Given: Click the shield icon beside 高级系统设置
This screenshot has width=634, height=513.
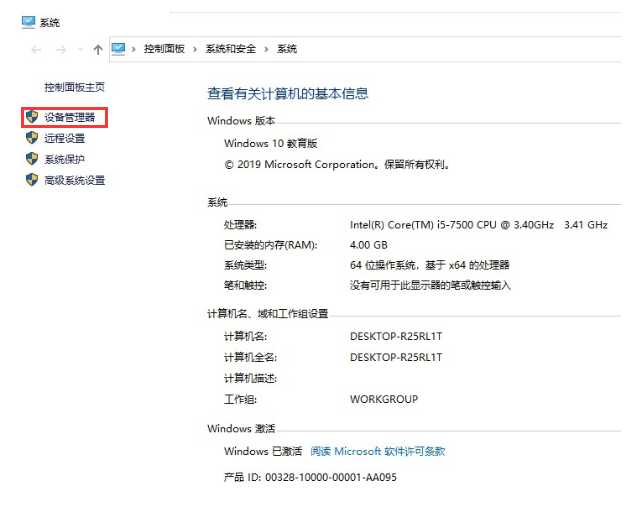Looking at the screenshot, I should point(32,180).
